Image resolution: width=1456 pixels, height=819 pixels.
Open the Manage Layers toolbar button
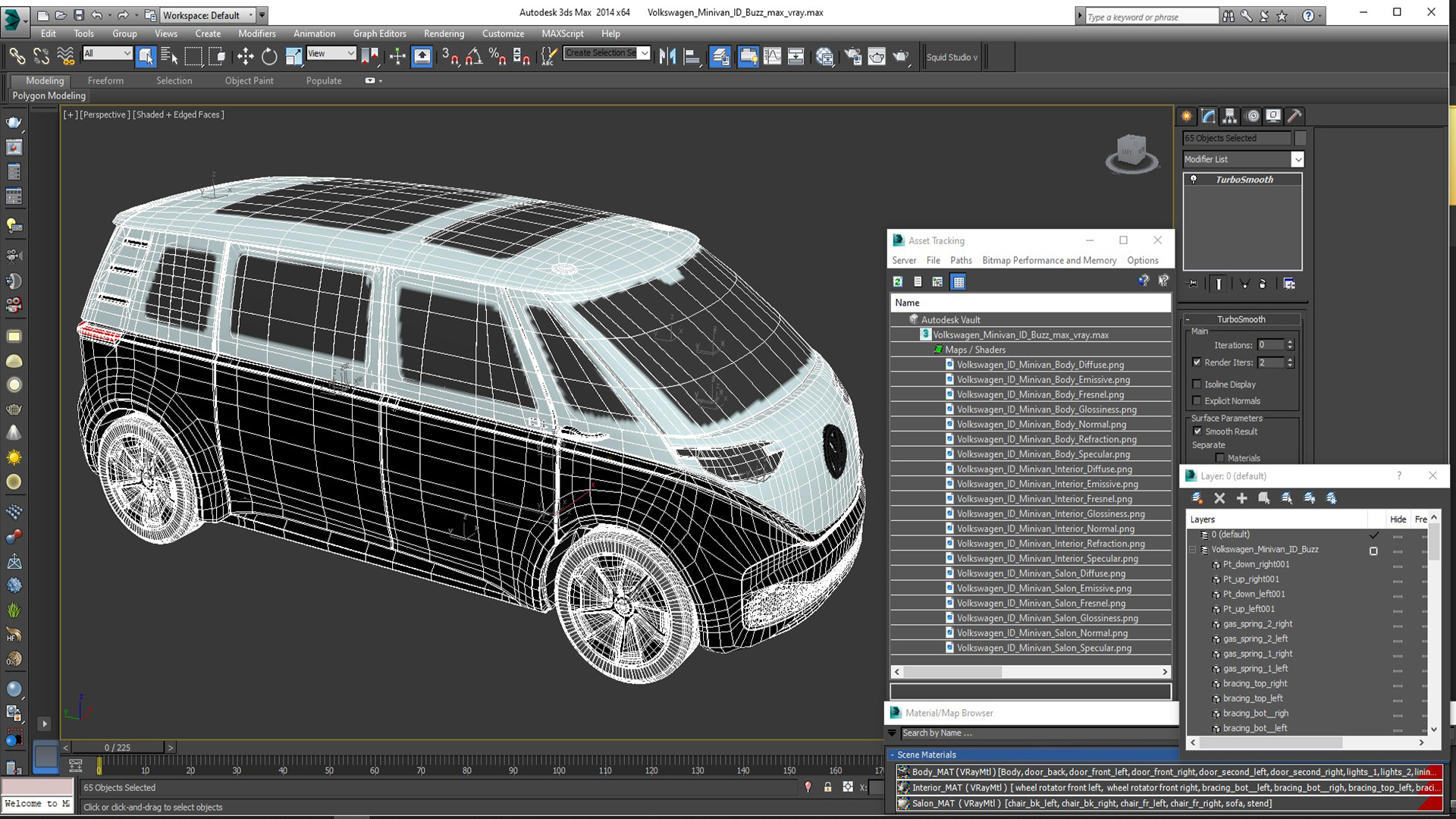coord(720,56)
